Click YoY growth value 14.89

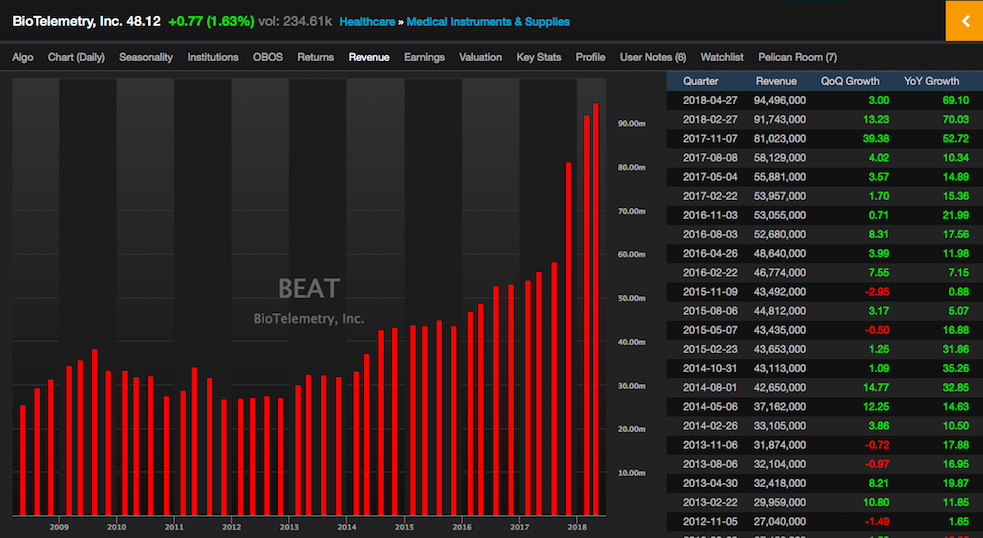pos(955,177)
